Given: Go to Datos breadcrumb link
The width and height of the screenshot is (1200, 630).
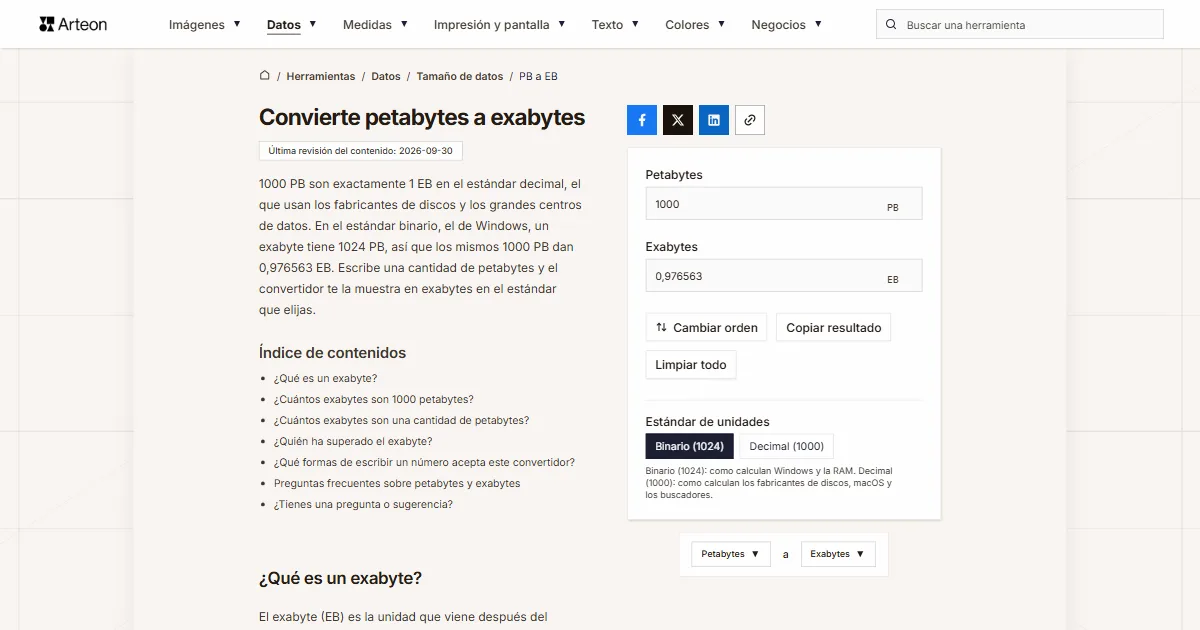Looking at the screenshot, I should tap(386, 76).
